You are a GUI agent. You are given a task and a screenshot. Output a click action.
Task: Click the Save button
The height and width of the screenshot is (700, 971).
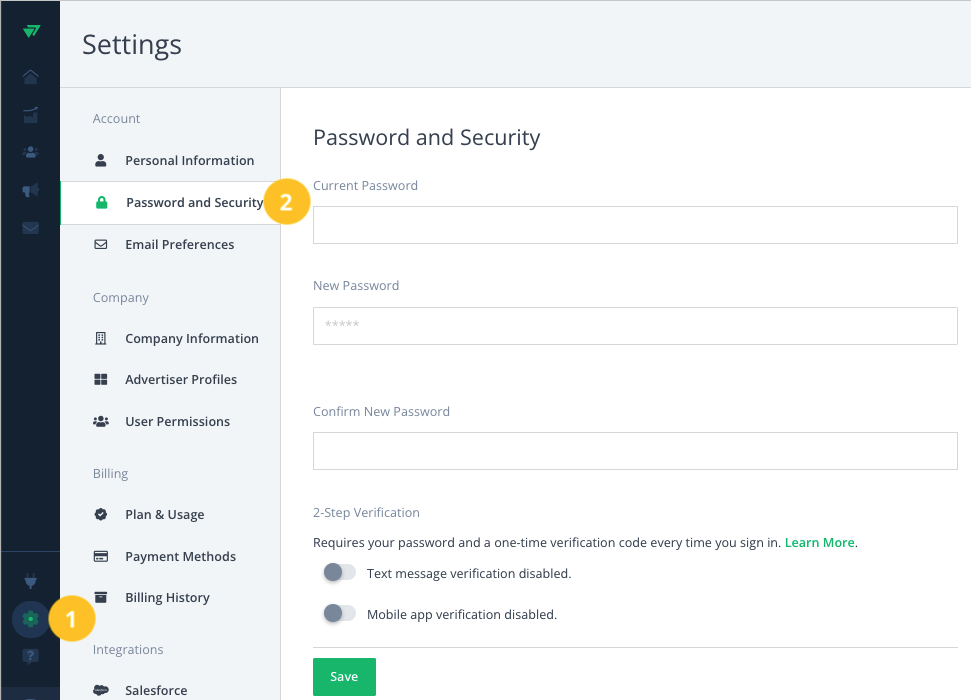coord(344,676)
